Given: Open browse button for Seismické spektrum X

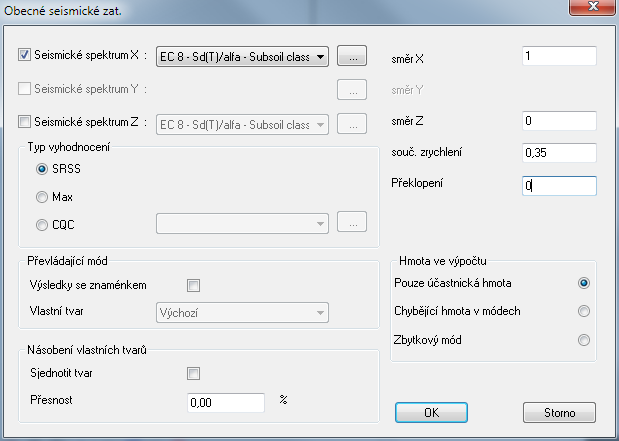Looking at the screenshot, I should click(352, 56).
